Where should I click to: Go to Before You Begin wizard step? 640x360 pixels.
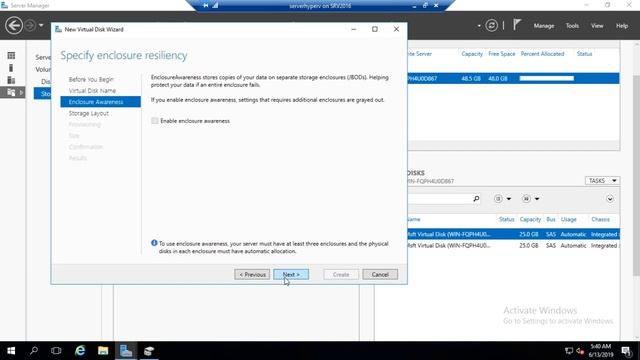click(91, 79)
